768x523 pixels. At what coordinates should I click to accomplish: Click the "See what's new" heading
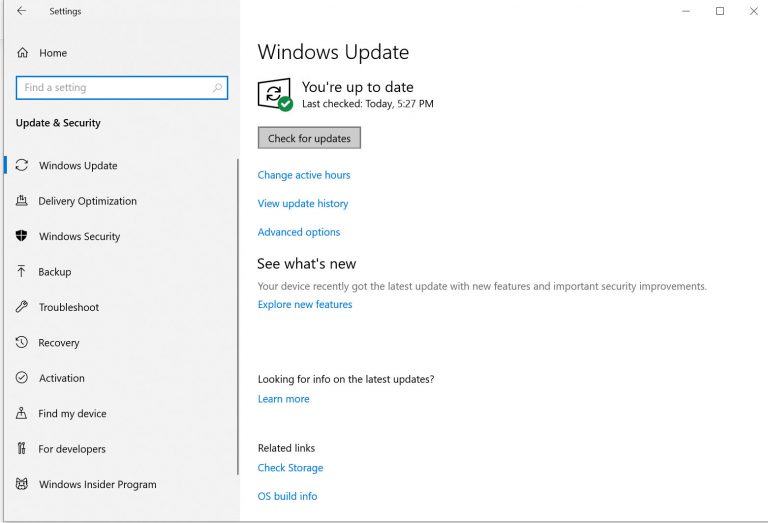click(x=307, y=263)
